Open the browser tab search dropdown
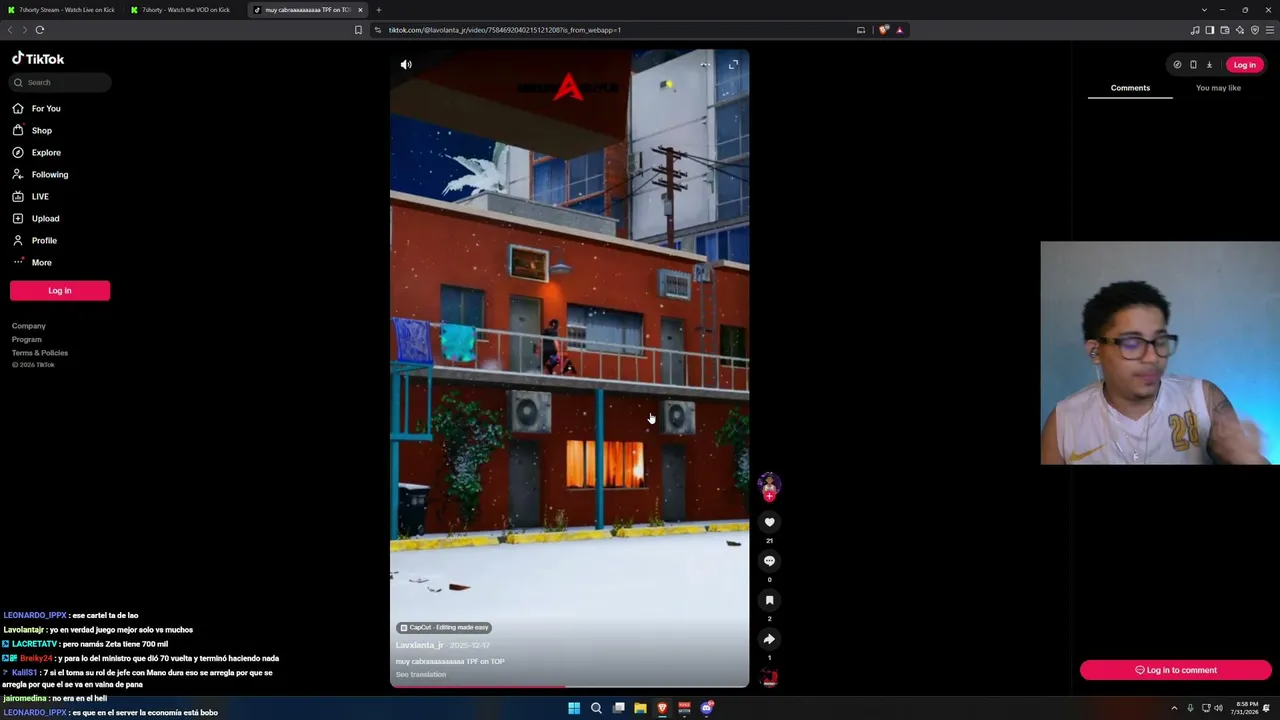Image resolution: width=1280 pixels, height=720 pixels. 1204,10
